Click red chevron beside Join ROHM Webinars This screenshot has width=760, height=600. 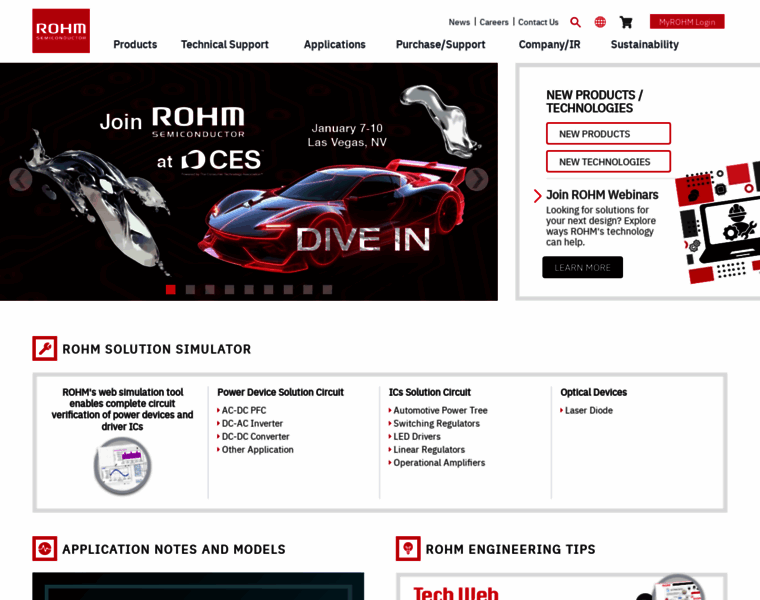(537, 196)
